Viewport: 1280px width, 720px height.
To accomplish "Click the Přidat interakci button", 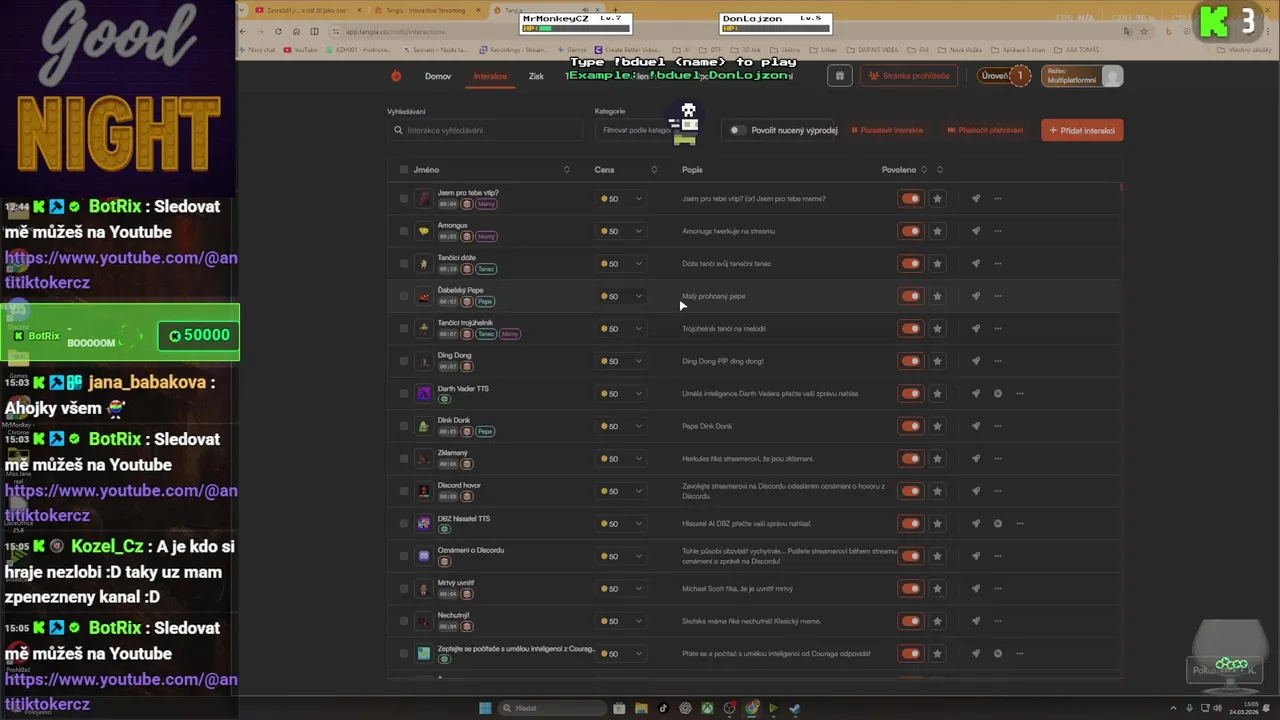I will point(1082,130).
